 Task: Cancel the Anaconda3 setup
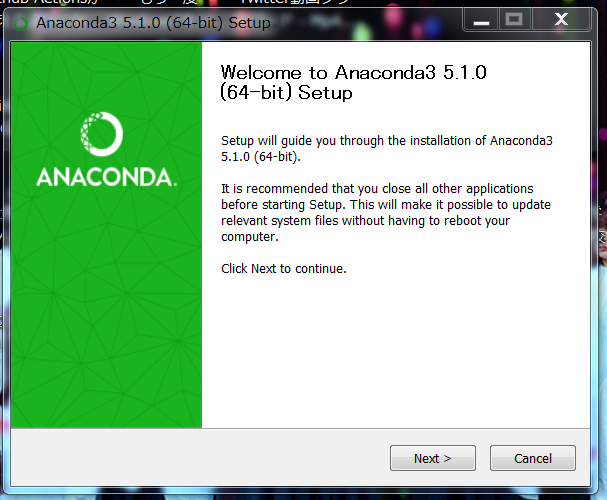[533, 458]
